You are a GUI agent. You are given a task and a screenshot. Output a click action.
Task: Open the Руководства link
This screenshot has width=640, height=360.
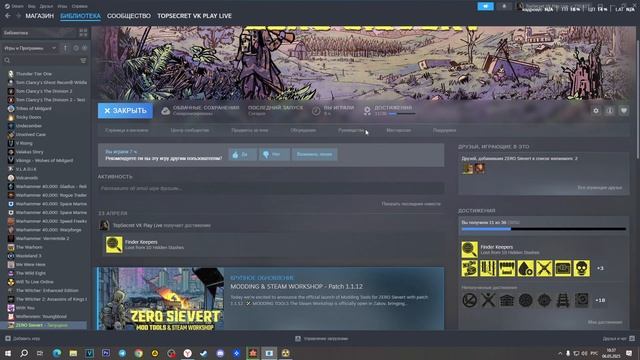pos(351,131)
